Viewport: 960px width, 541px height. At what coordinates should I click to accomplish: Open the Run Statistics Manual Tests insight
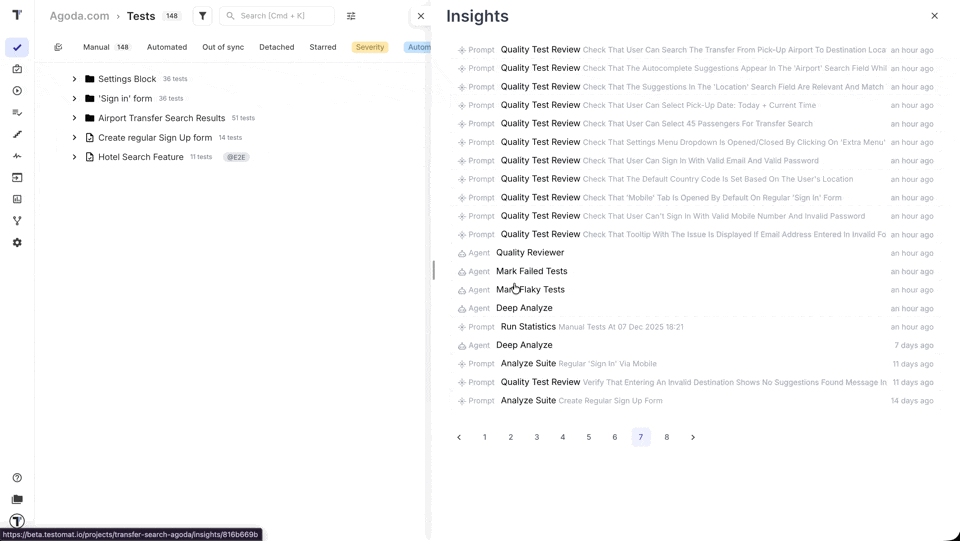click(x=696, y=327)
